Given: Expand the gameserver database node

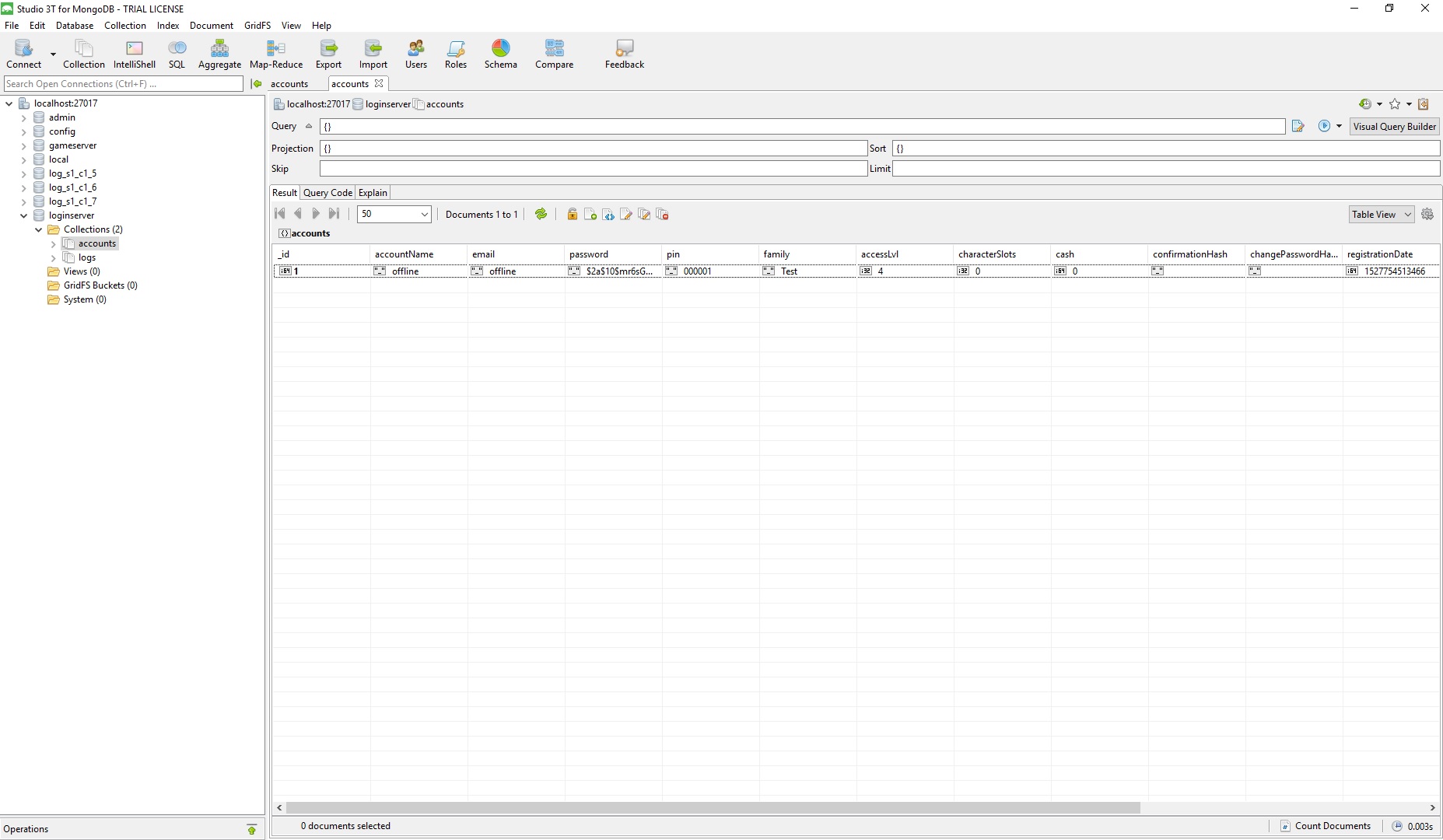Looking at the screenshot, I should coord(24,146).
